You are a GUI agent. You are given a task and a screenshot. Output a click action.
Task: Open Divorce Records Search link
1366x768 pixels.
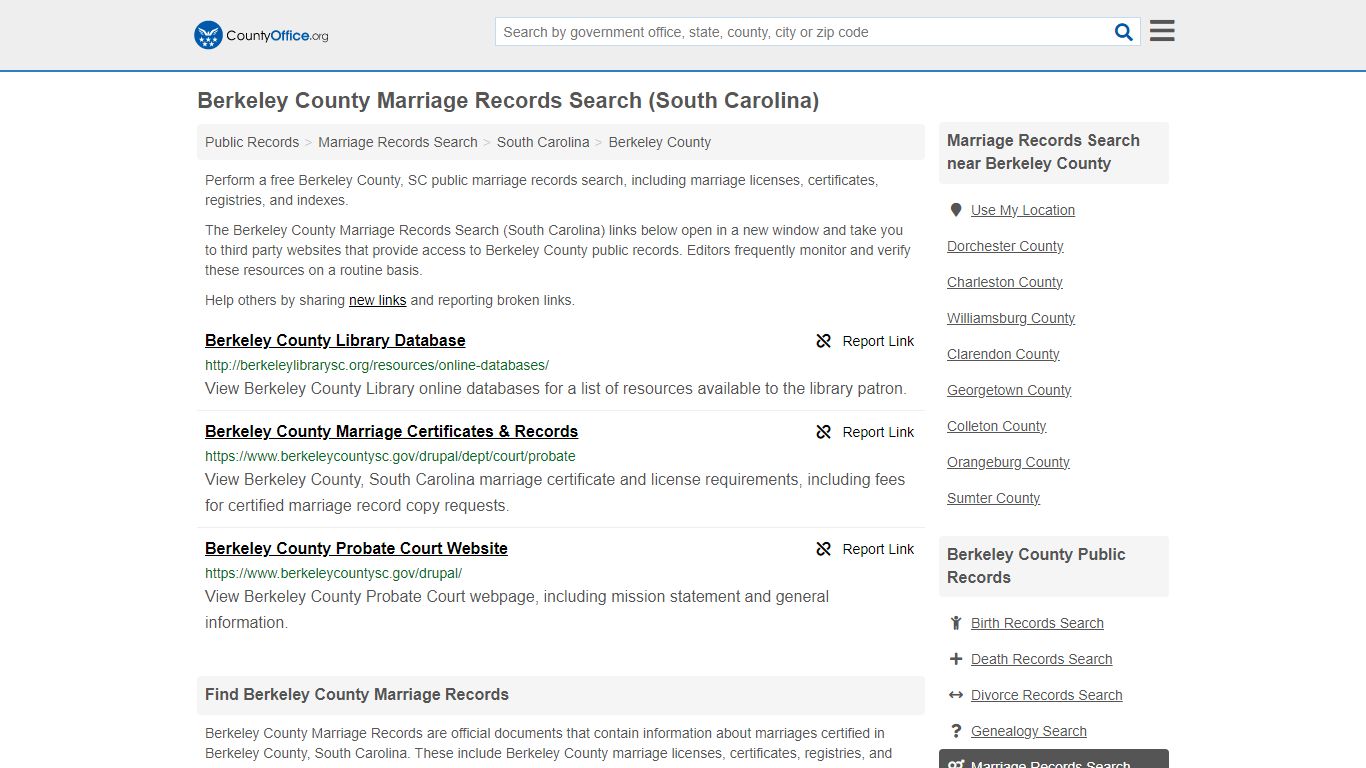pos(1046,695)
